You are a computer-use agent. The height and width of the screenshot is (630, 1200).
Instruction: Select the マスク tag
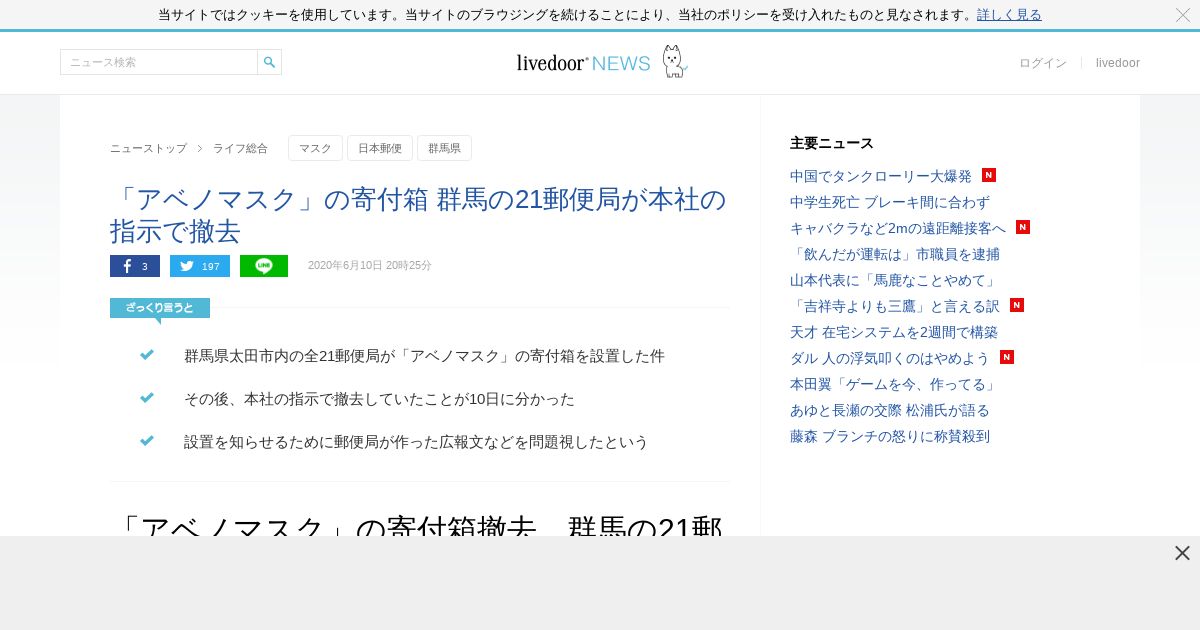315,148
